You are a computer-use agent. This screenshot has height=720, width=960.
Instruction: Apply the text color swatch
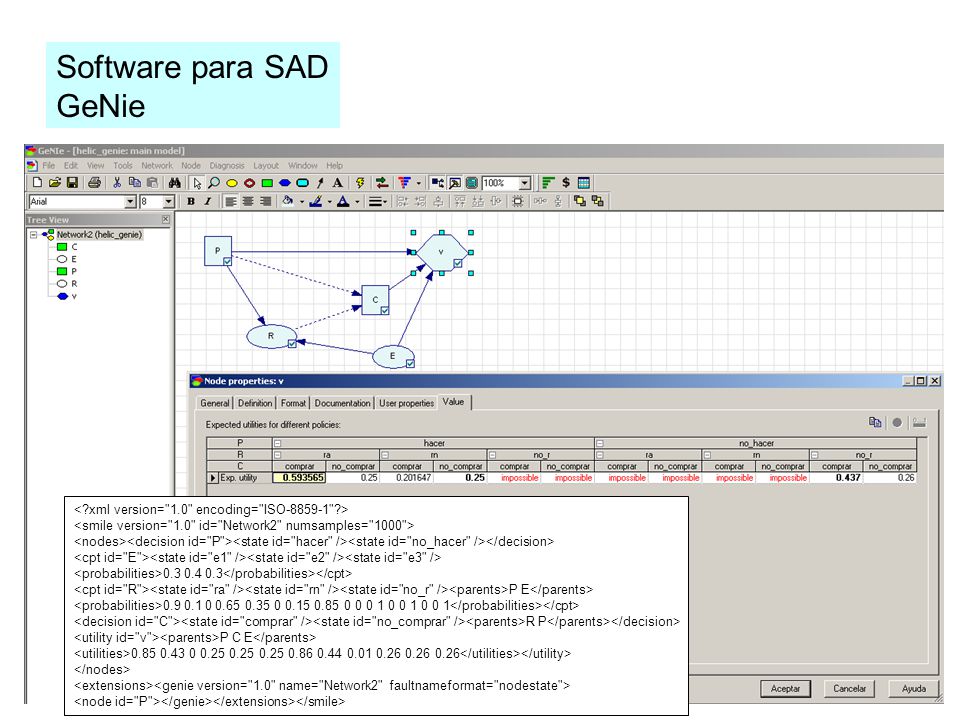click(x=343, y=201)
